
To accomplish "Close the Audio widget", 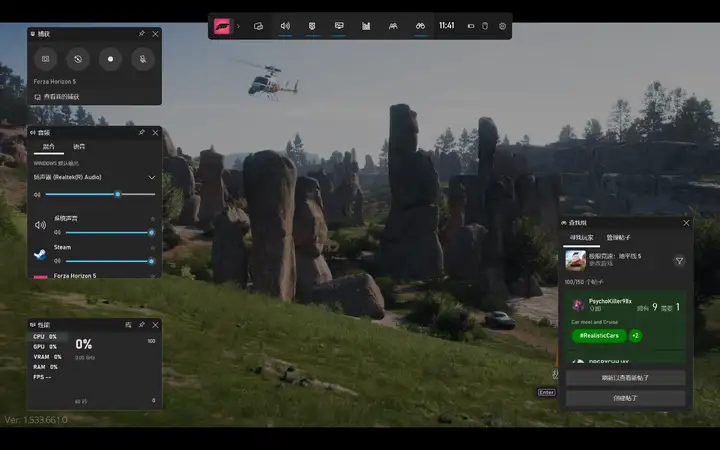I will (155, 132).
